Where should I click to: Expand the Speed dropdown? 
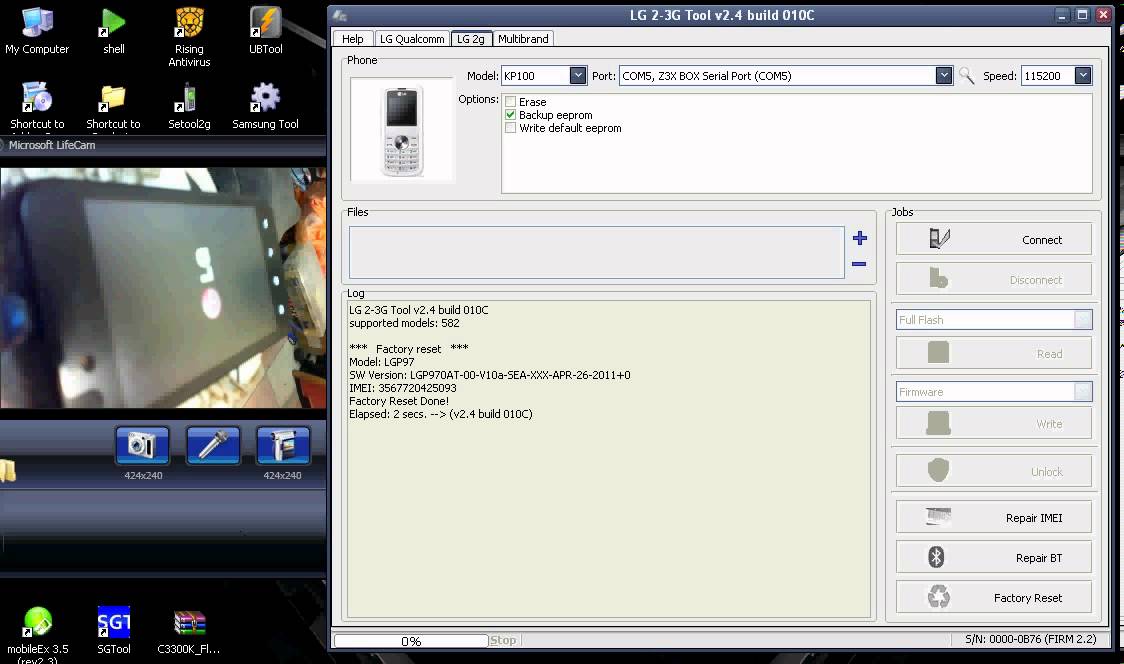(1083, 75)
